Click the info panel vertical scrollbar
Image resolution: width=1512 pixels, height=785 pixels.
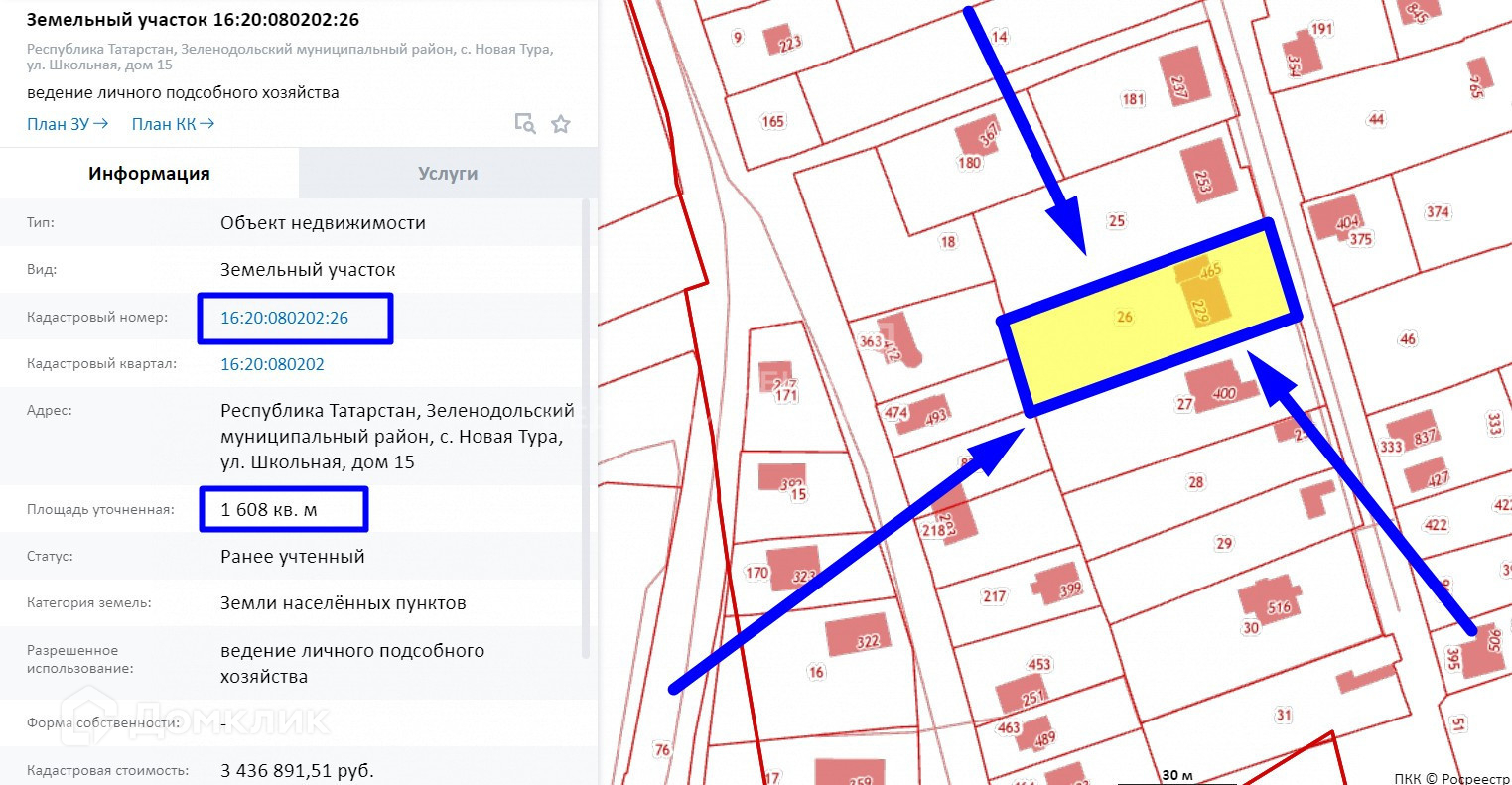click(x=586, y=427)
